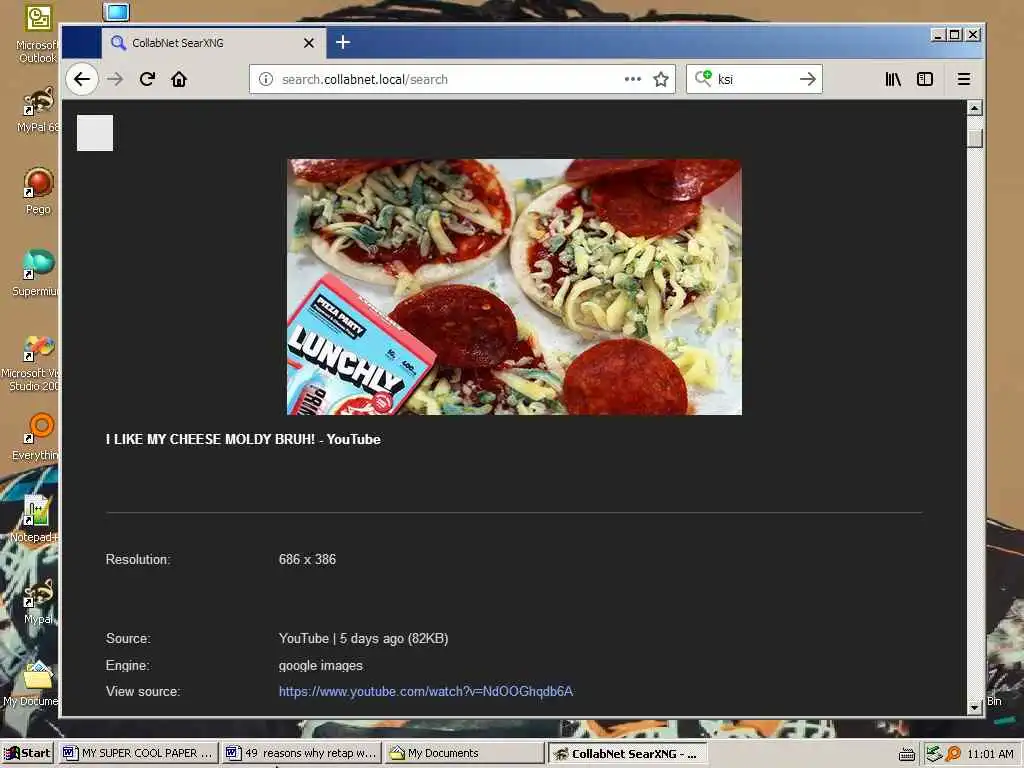Image resolution: width=1024 pixels, height=768 pixels.
Task: Click the scrollbar up arrow
Action: click(974, 108)
